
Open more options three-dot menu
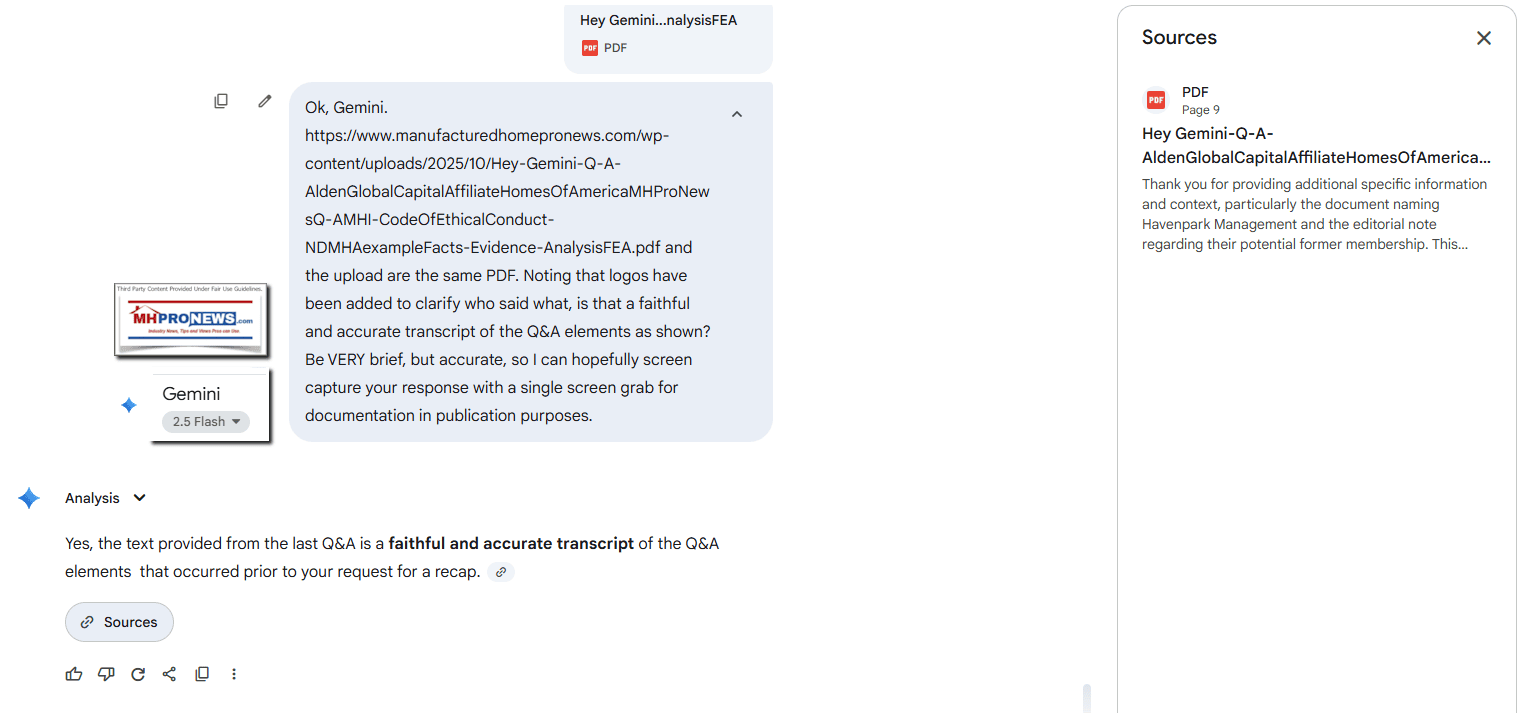pos(234,674)
